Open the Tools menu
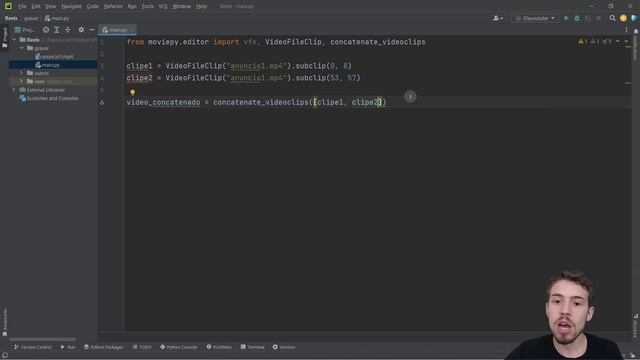 [x=148, y=7]
